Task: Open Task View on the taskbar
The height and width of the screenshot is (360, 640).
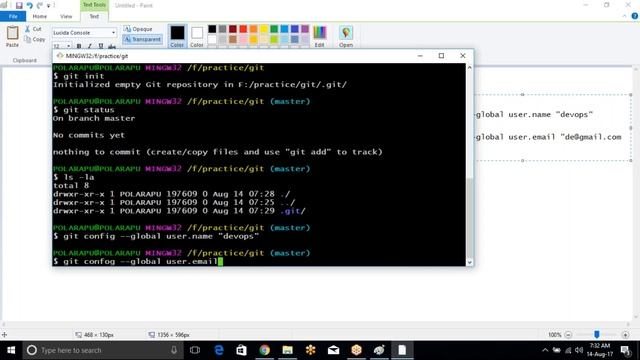Action: [195, 350]
